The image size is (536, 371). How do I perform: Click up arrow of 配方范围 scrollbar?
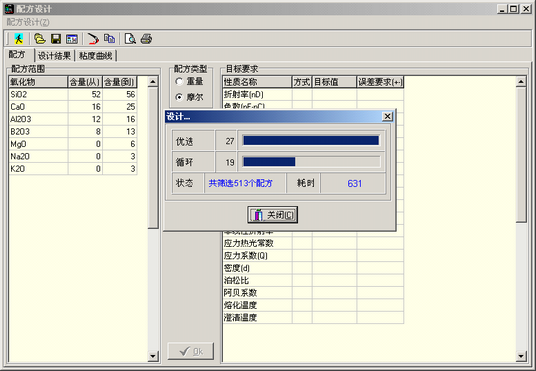[153, 82]
